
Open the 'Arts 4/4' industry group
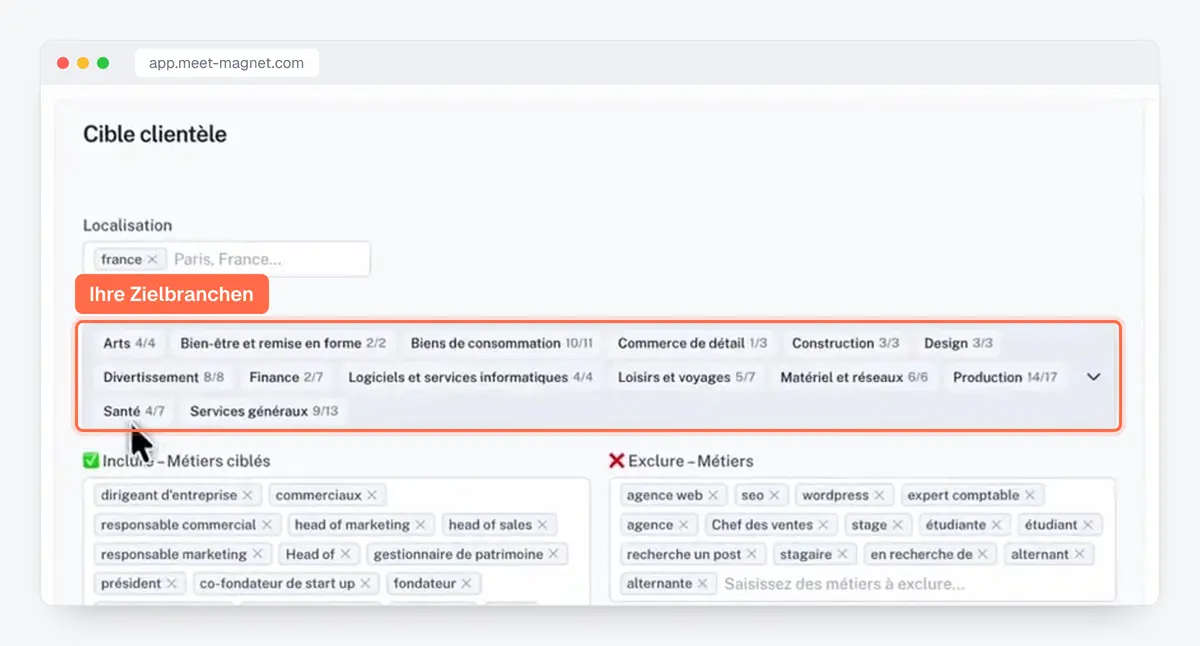pos(129,343)
